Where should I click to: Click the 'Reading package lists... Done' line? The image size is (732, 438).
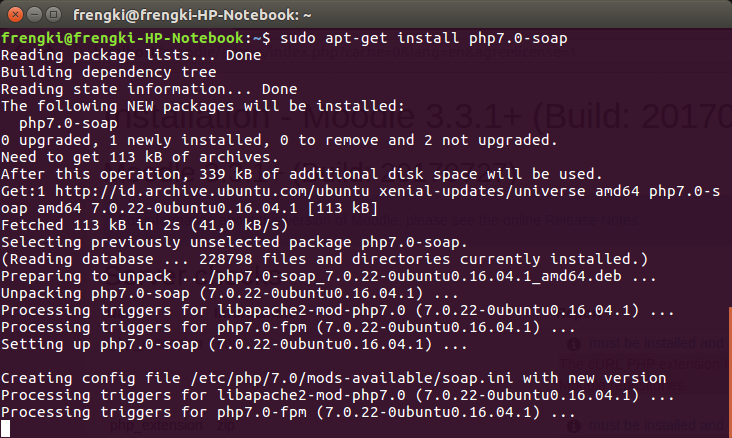point(130,56)
